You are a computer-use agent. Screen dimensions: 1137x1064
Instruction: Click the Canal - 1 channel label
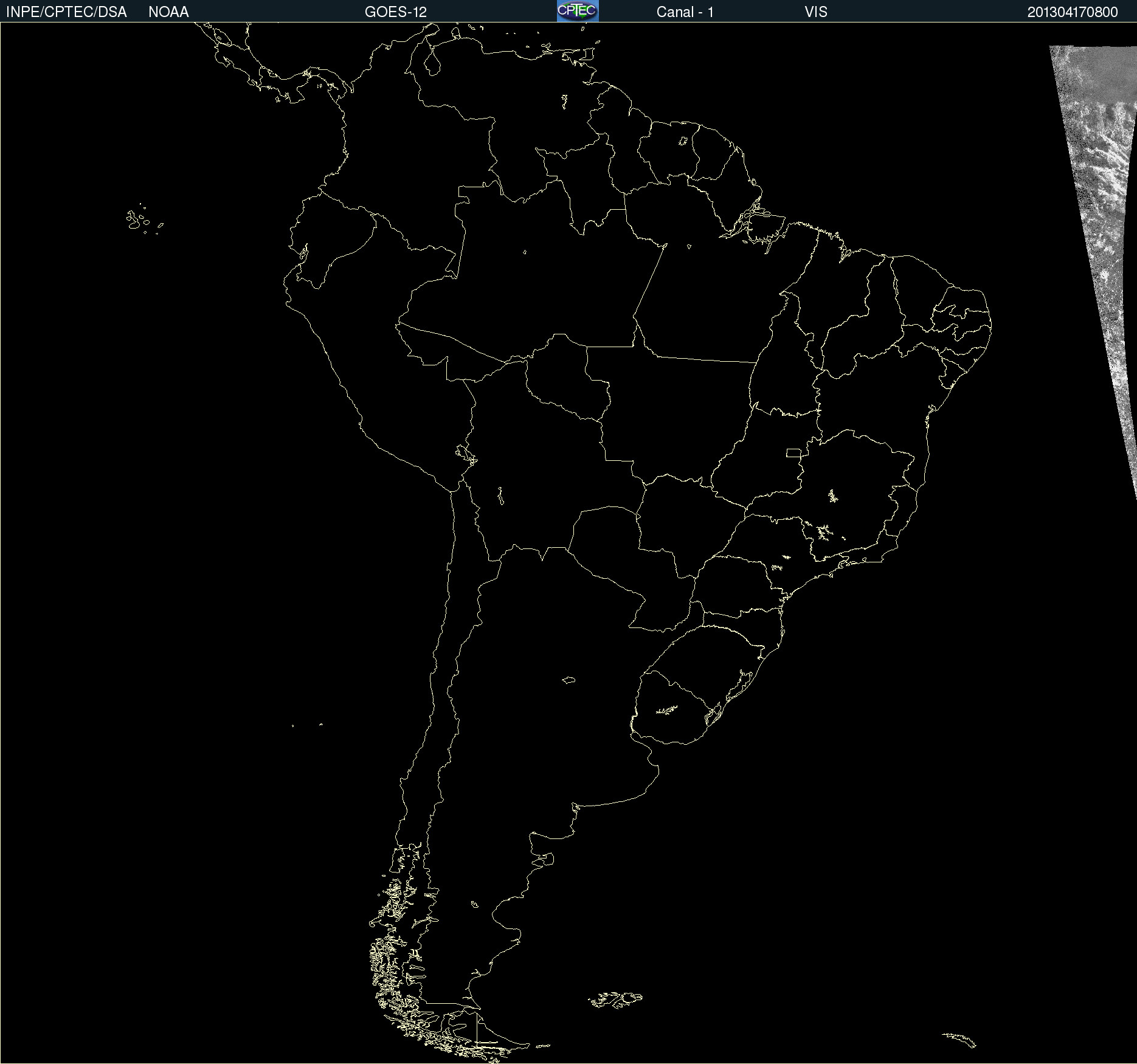pyautogui.click(x=685, y=12)
